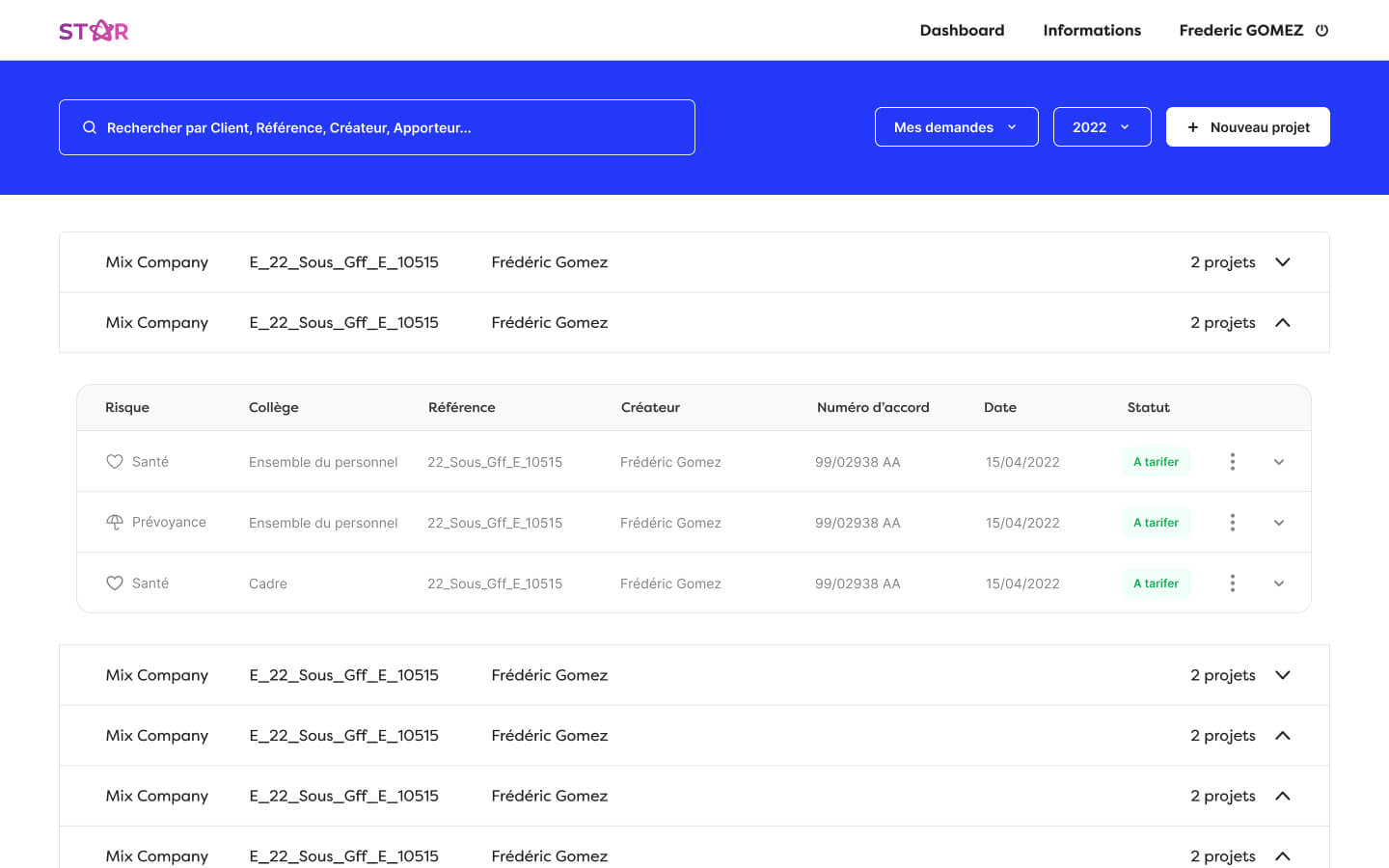Click heart icon in Santé Ensemble du personnel row
Viewport: 1389px width, 868px height.
pos(115,462)
